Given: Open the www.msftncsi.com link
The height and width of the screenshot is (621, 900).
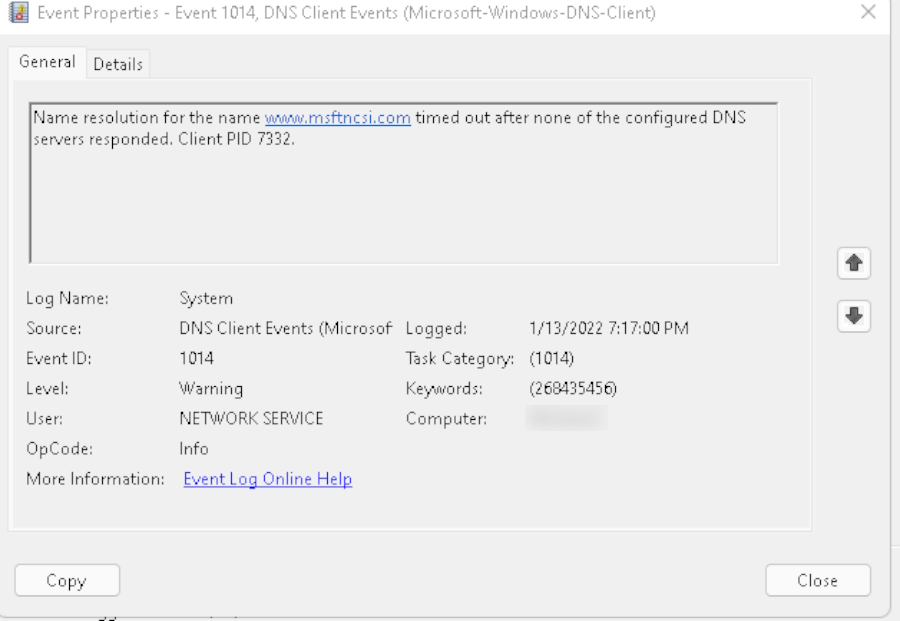Looking at the screenshot, I should tap(337, 118).
